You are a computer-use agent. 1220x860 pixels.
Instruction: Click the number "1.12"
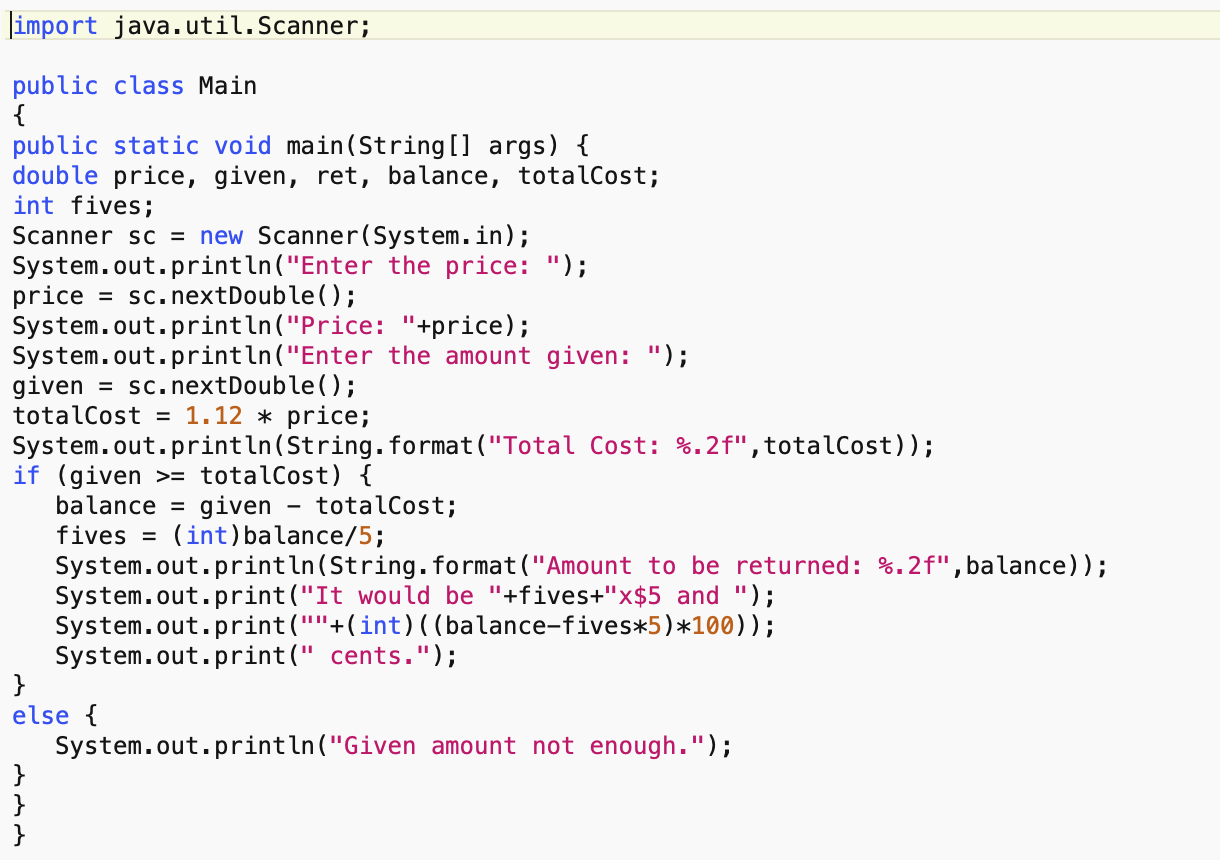coord(214,416)
